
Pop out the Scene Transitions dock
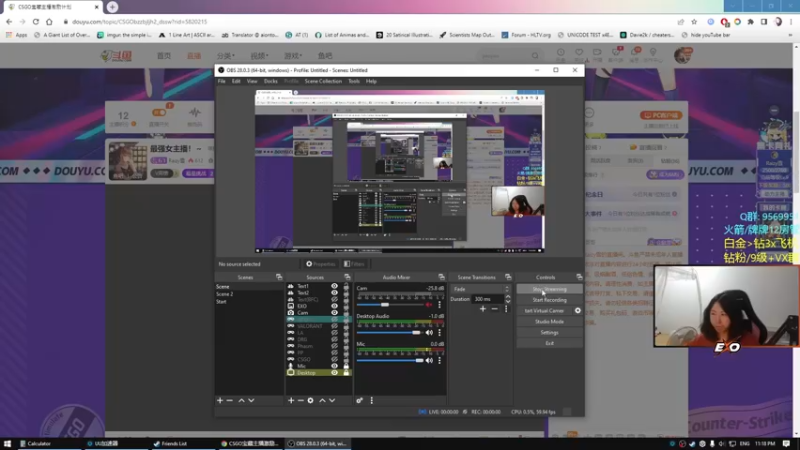click(x=508, y=277)
